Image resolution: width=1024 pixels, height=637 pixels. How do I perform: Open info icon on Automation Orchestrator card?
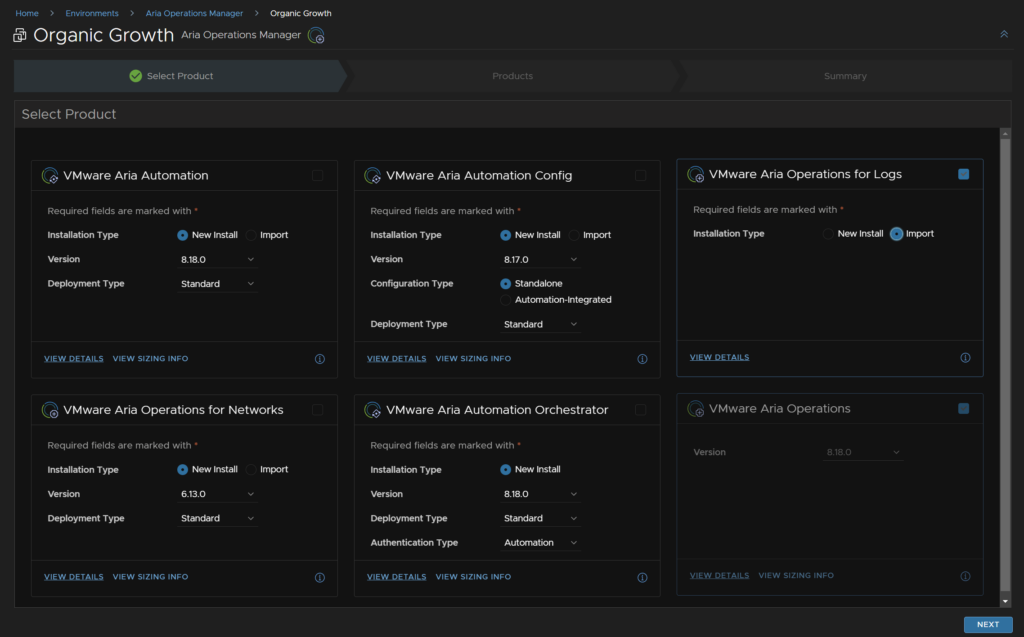642,578
